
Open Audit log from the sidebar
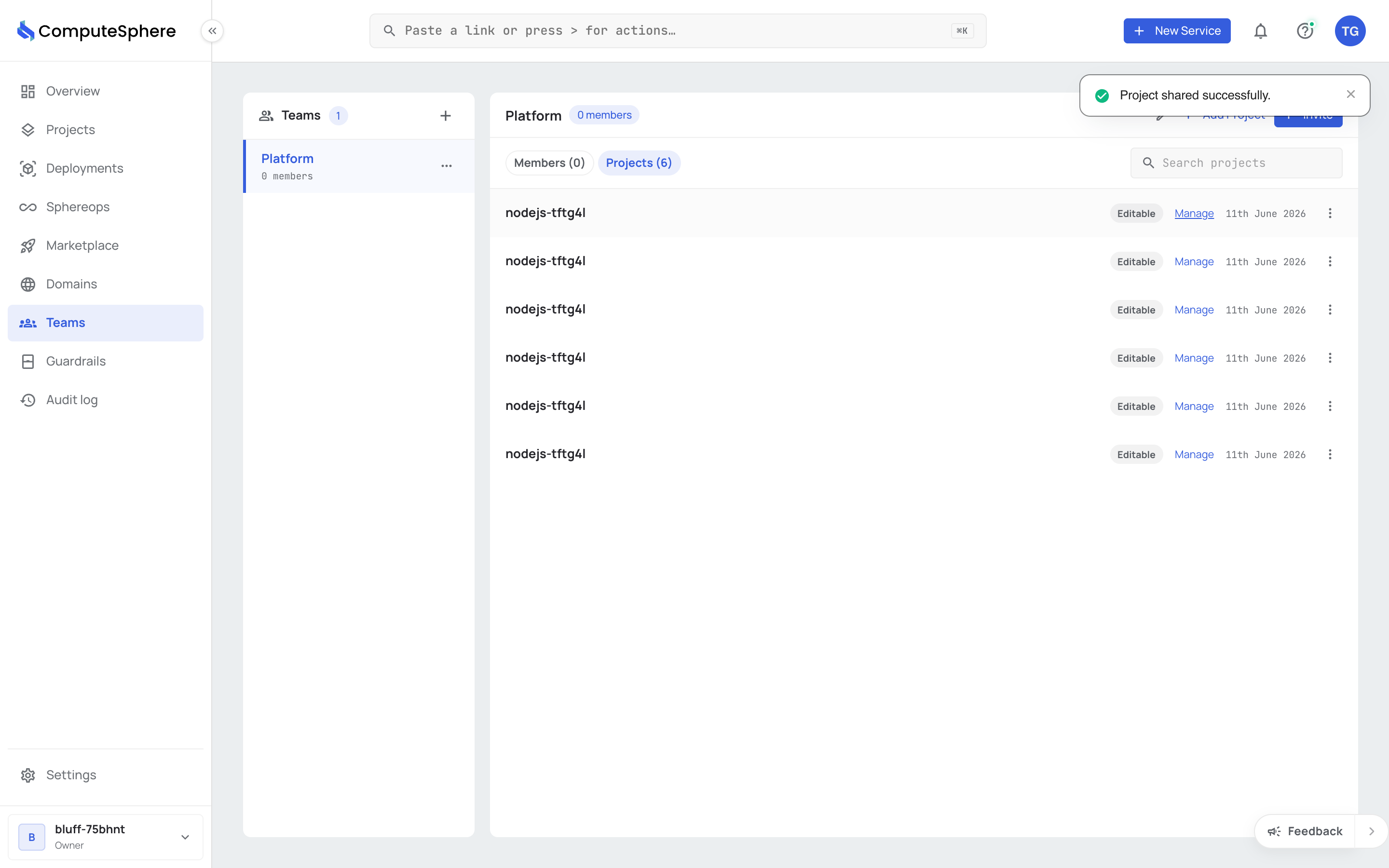click(x=106, y=400)
